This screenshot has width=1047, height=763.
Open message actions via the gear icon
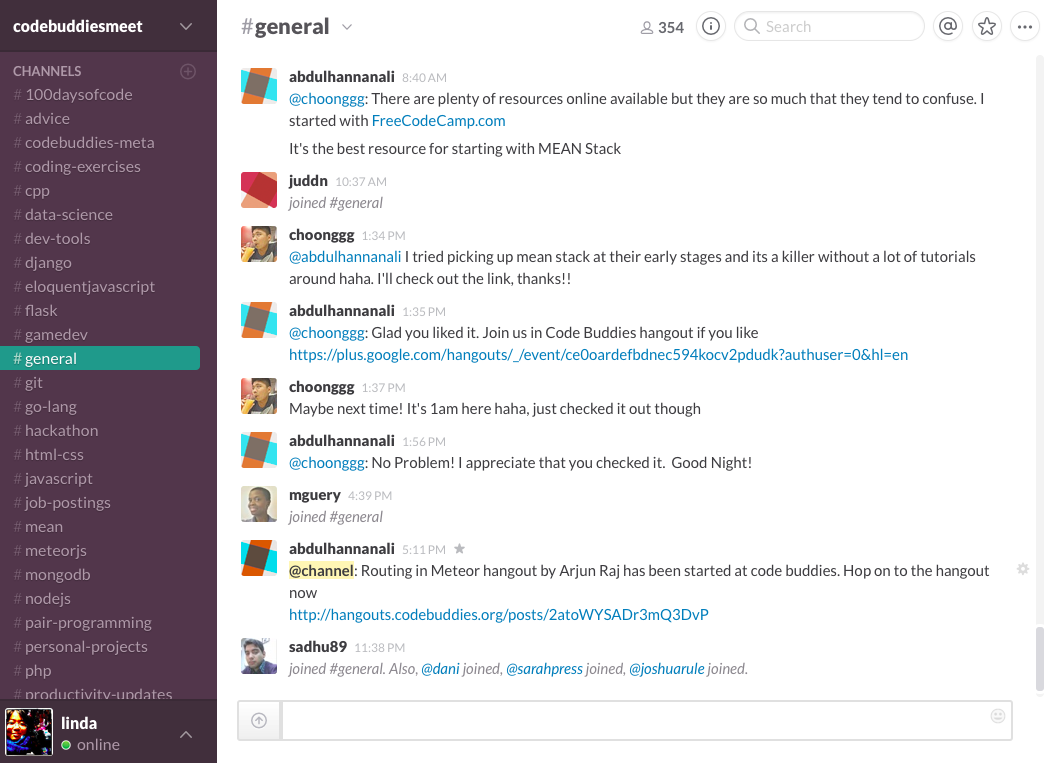[1022, 568]
